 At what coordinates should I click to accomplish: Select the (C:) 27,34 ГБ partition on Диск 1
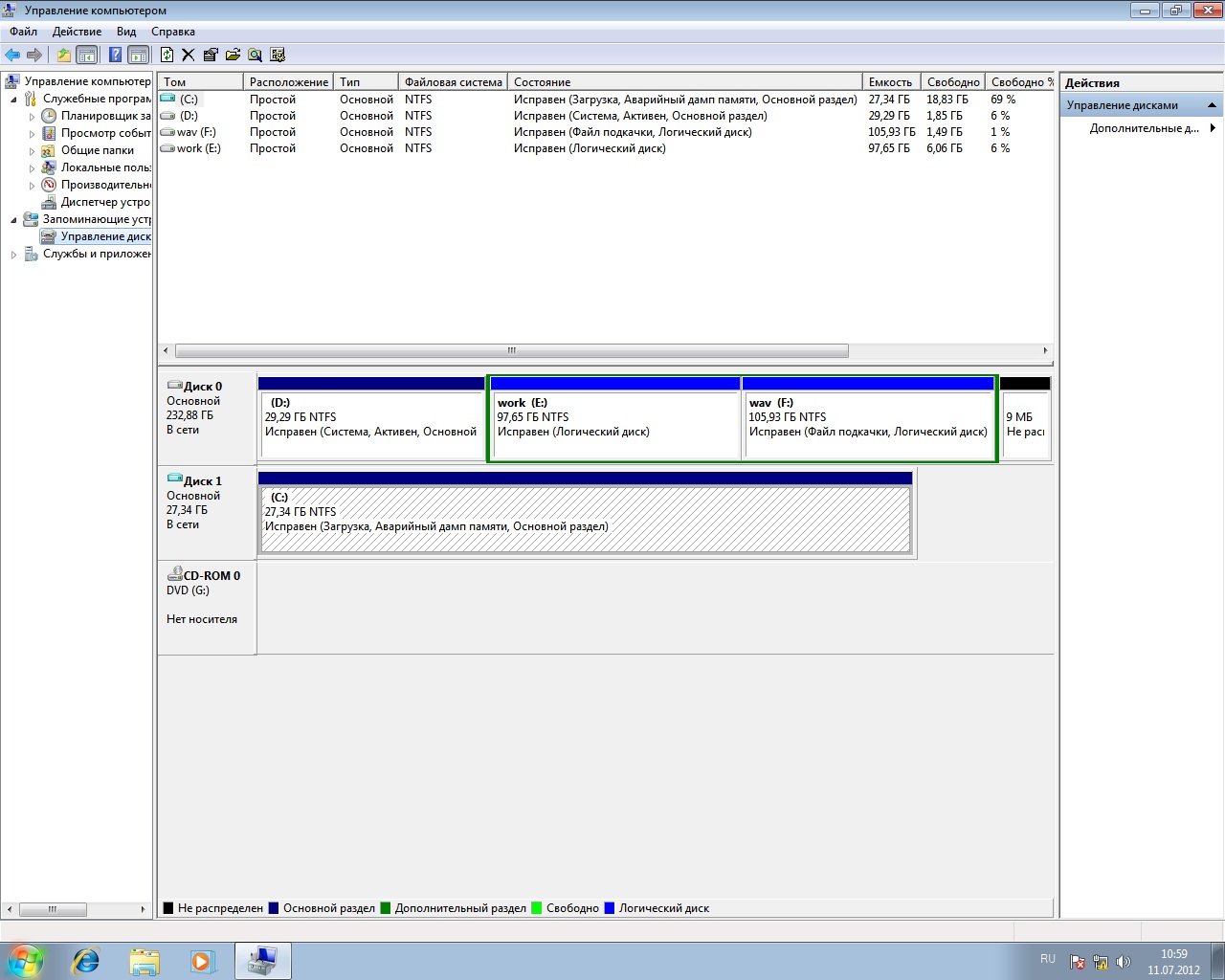(x=586, y=513)
